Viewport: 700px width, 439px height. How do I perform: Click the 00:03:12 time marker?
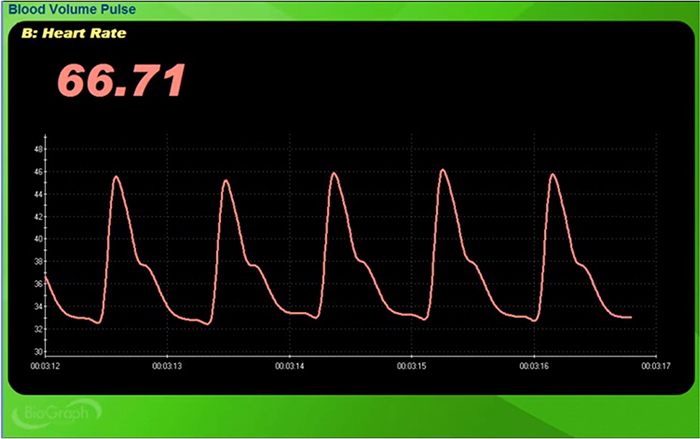(44, 367)
